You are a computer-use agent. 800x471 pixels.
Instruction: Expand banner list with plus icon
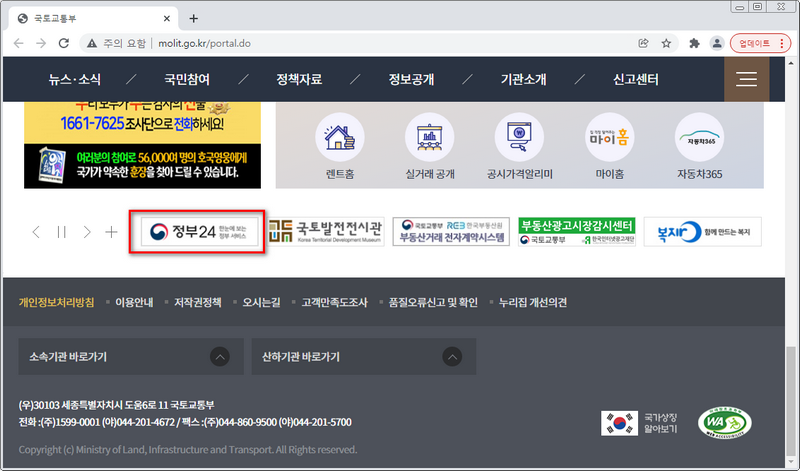[111, 232]
